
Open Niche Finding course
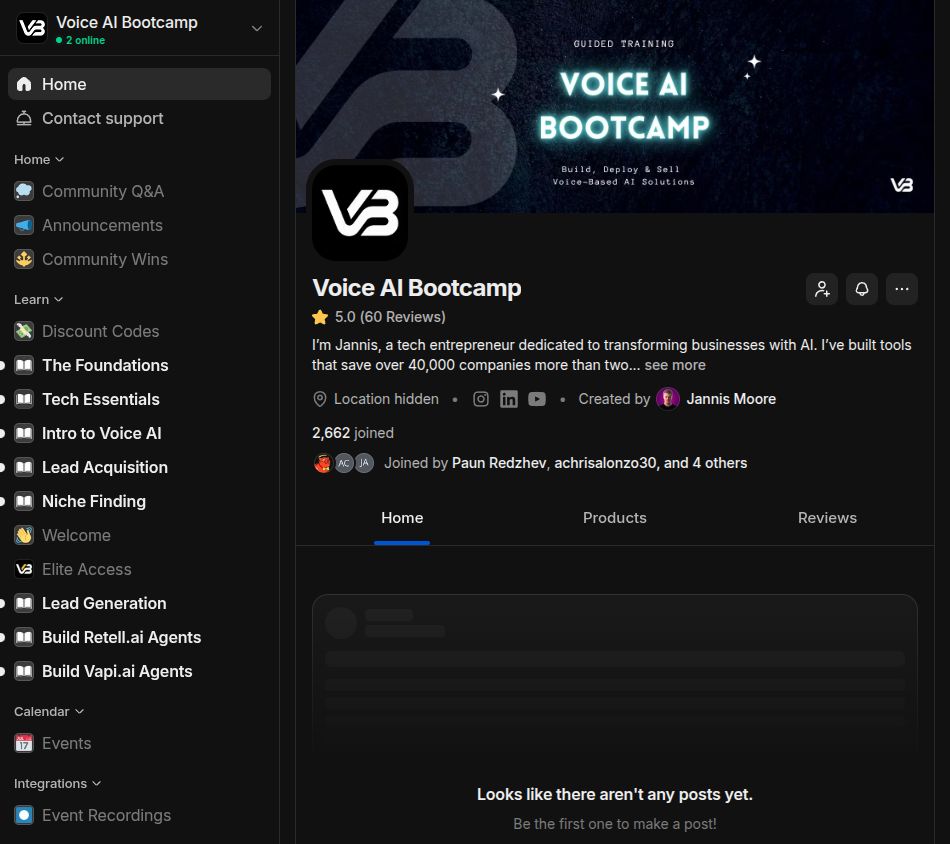click(x=139, y=501)
